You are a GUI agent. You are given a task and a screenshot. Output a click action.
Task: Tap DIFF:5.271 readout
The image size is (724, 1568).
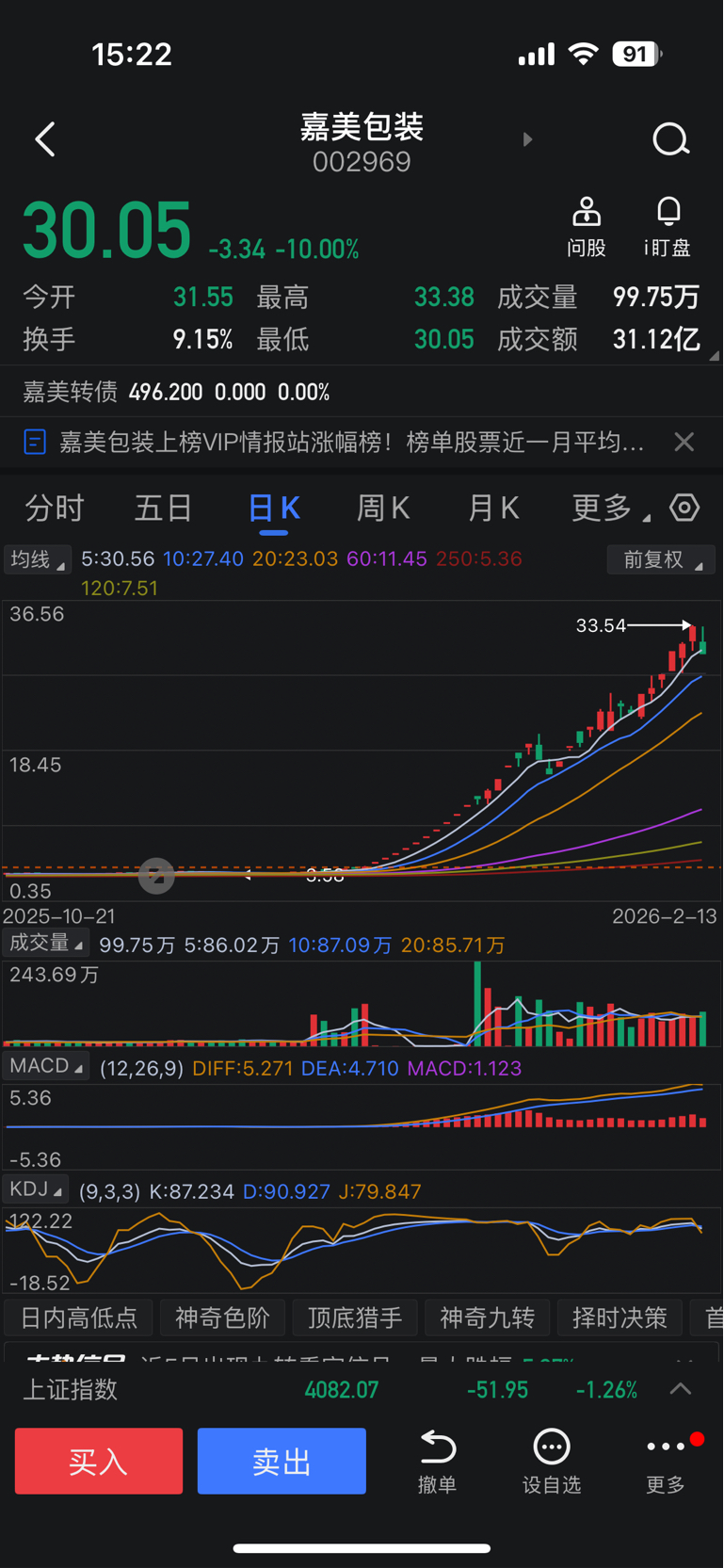(x=242, y=1068)
